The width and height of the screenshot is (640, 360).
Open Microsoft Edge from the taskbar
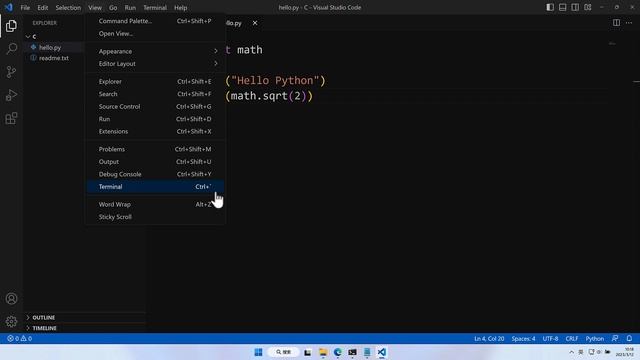coord(338,352)
